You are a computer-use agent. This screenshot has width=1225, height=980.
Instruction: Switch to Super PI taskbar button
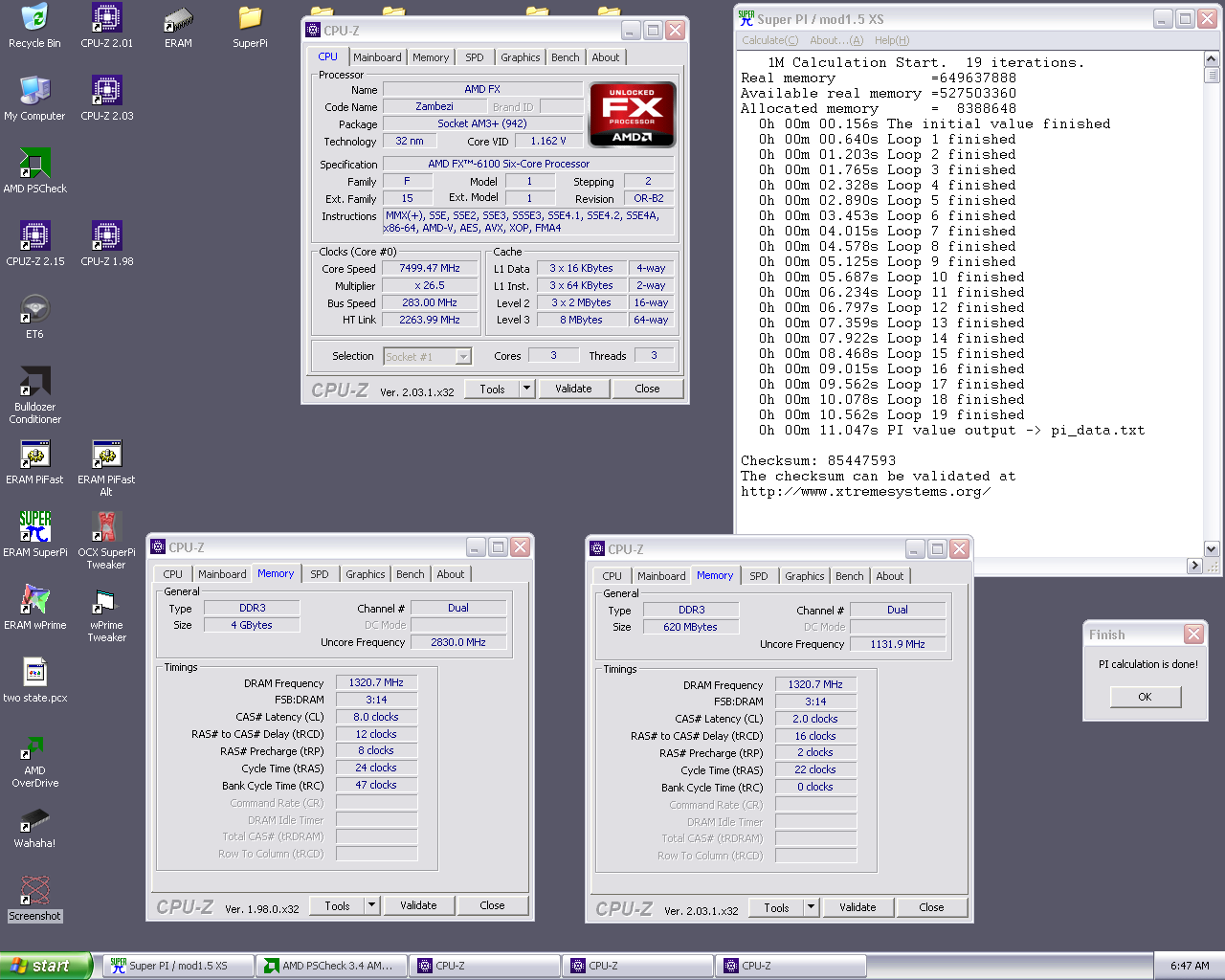[x=179, y=966]
